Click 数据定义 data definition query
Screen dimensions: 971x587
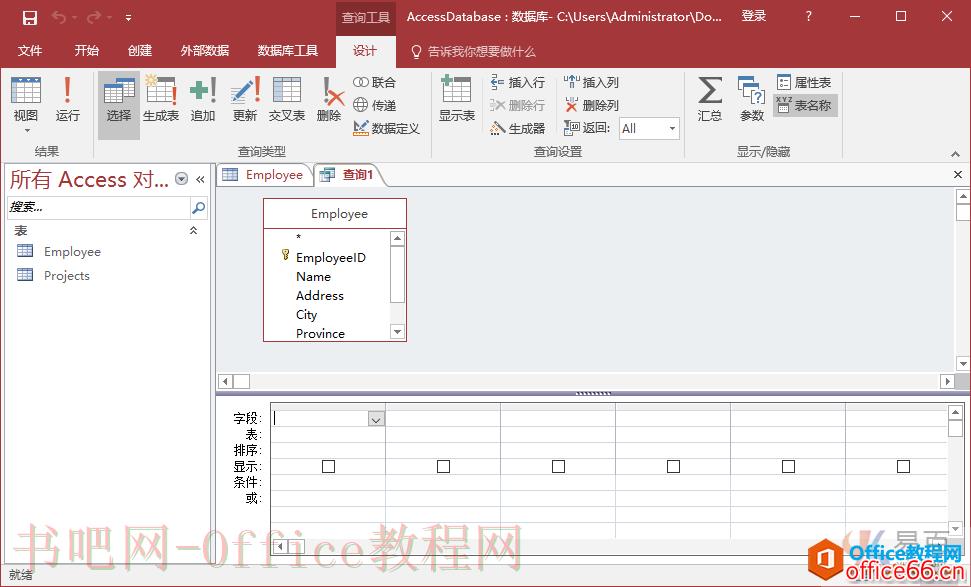386,128
